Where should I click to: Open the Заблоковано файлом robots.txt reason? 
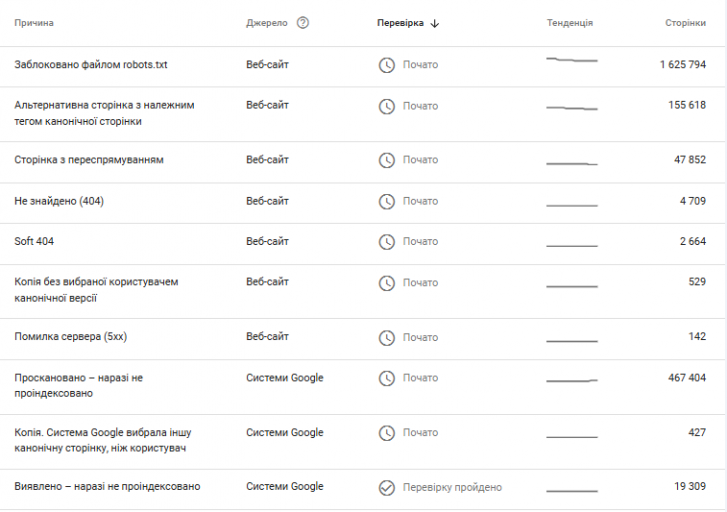pos(362,66)
